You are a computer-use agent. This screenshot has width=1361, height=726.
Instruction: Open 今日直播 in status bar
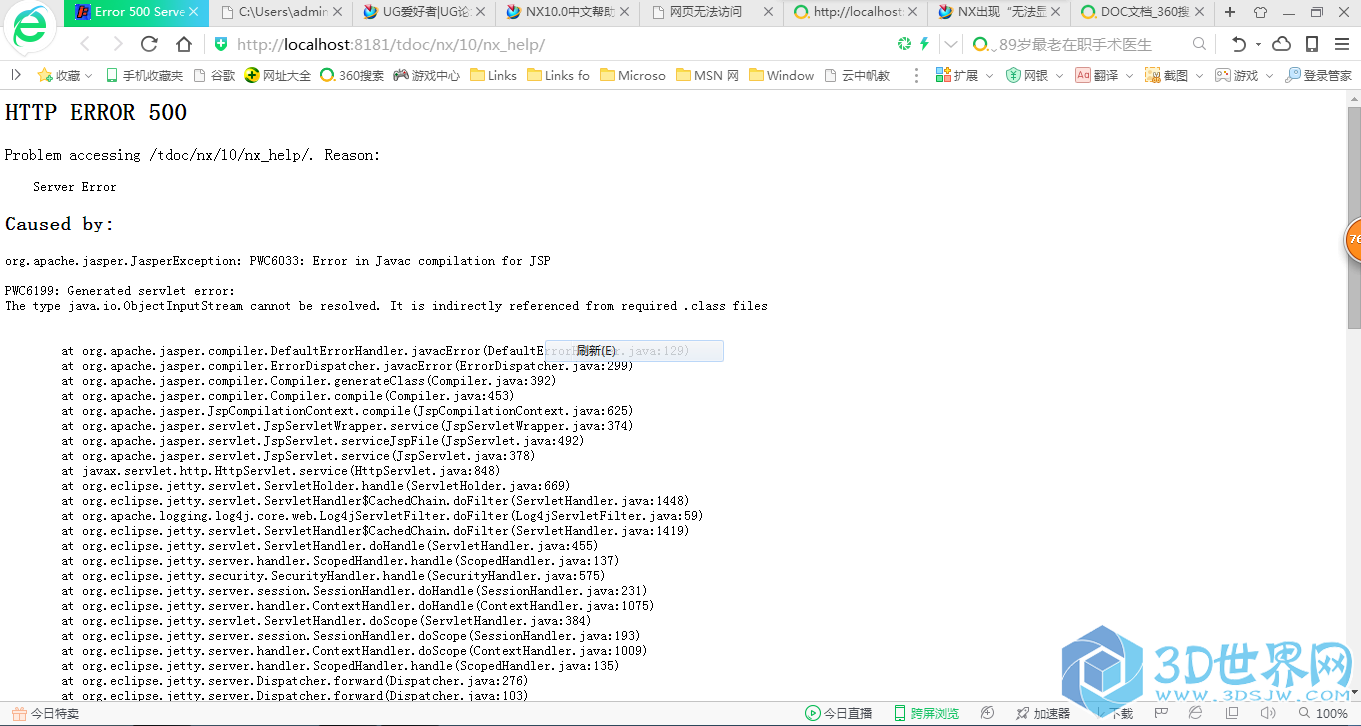pyautogui.click(x=838, y=713)
